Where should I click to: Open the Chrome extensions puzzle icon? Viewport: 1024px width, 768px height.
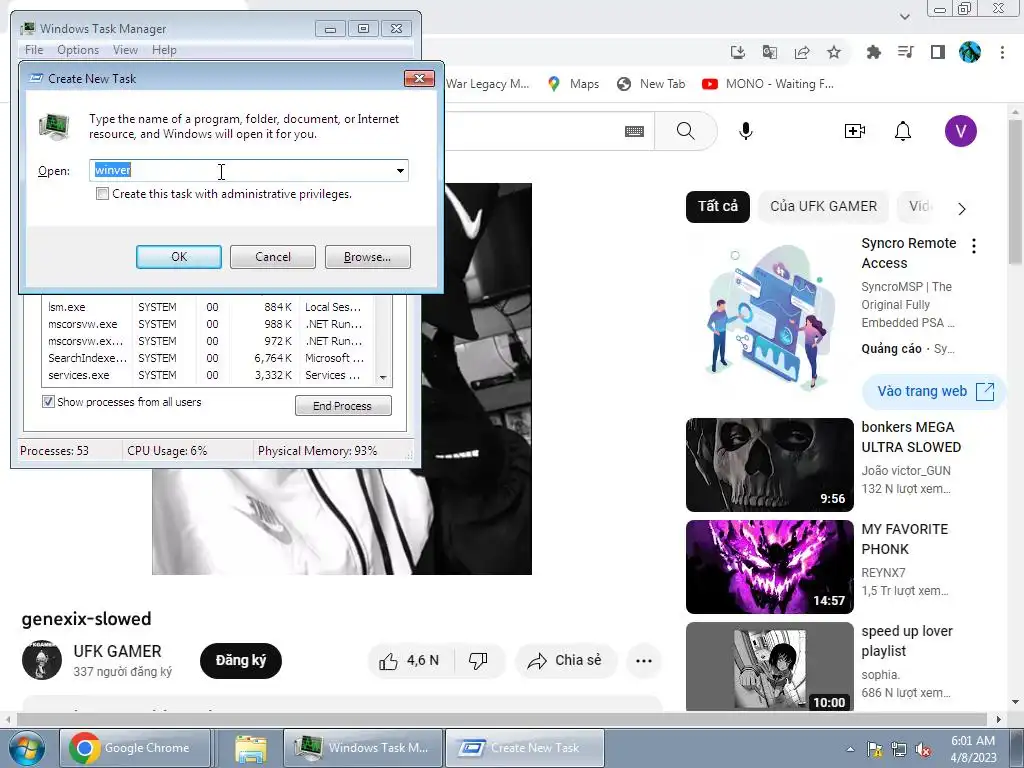(x=873, y=52)
